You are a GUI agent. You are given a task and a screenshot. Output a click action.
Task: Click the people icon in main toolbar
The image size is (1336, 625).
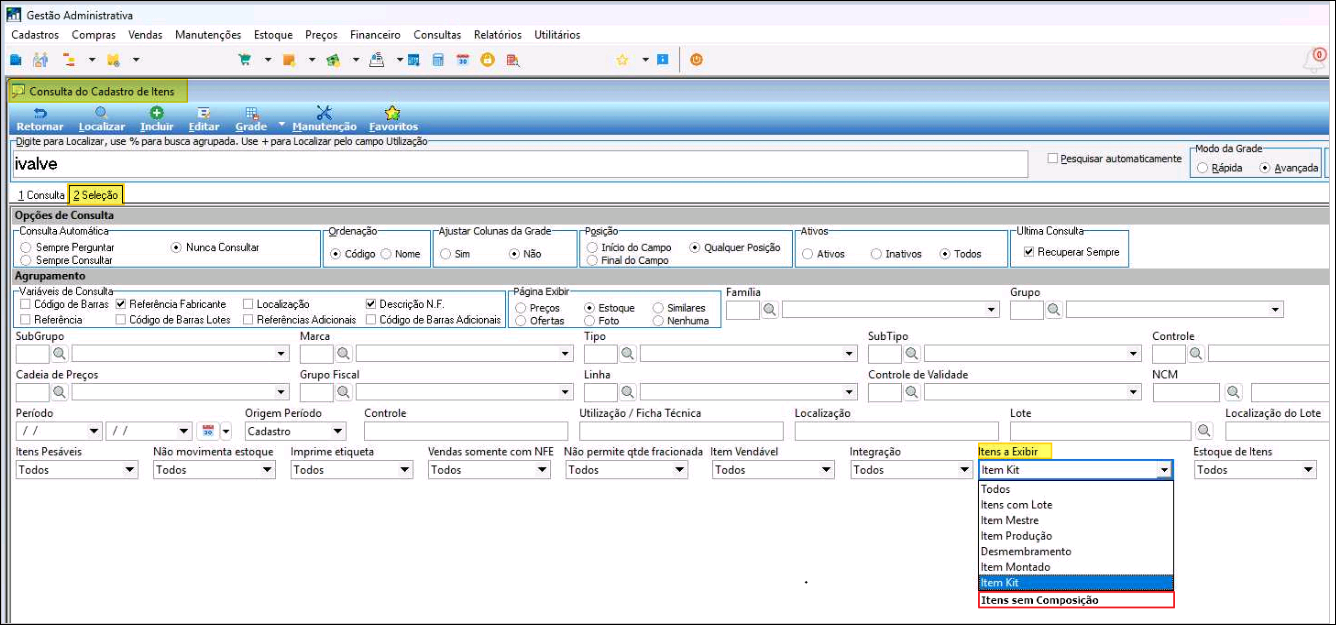(40, 60)
